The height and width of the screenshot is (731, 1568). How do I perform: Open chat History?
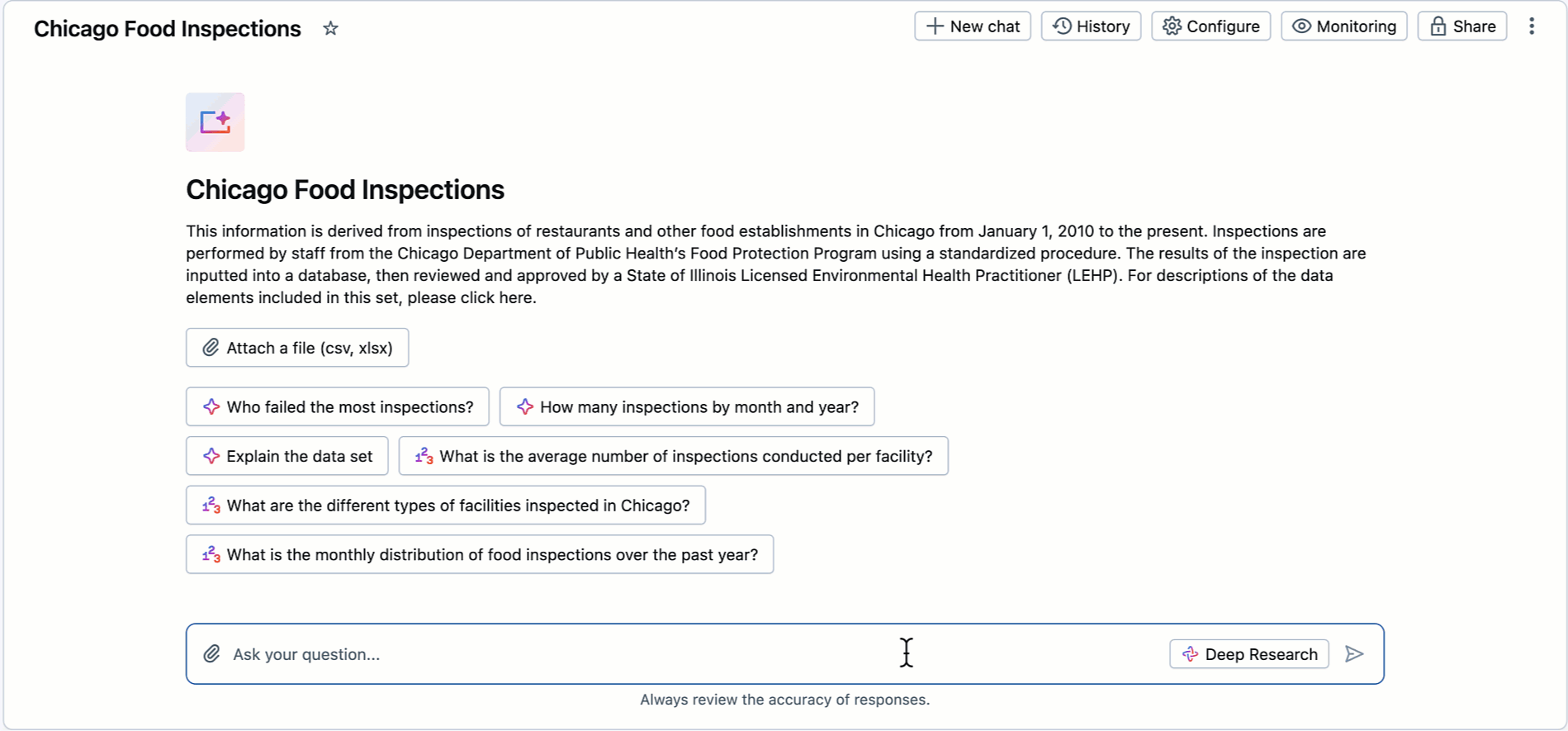[1091, 26]
